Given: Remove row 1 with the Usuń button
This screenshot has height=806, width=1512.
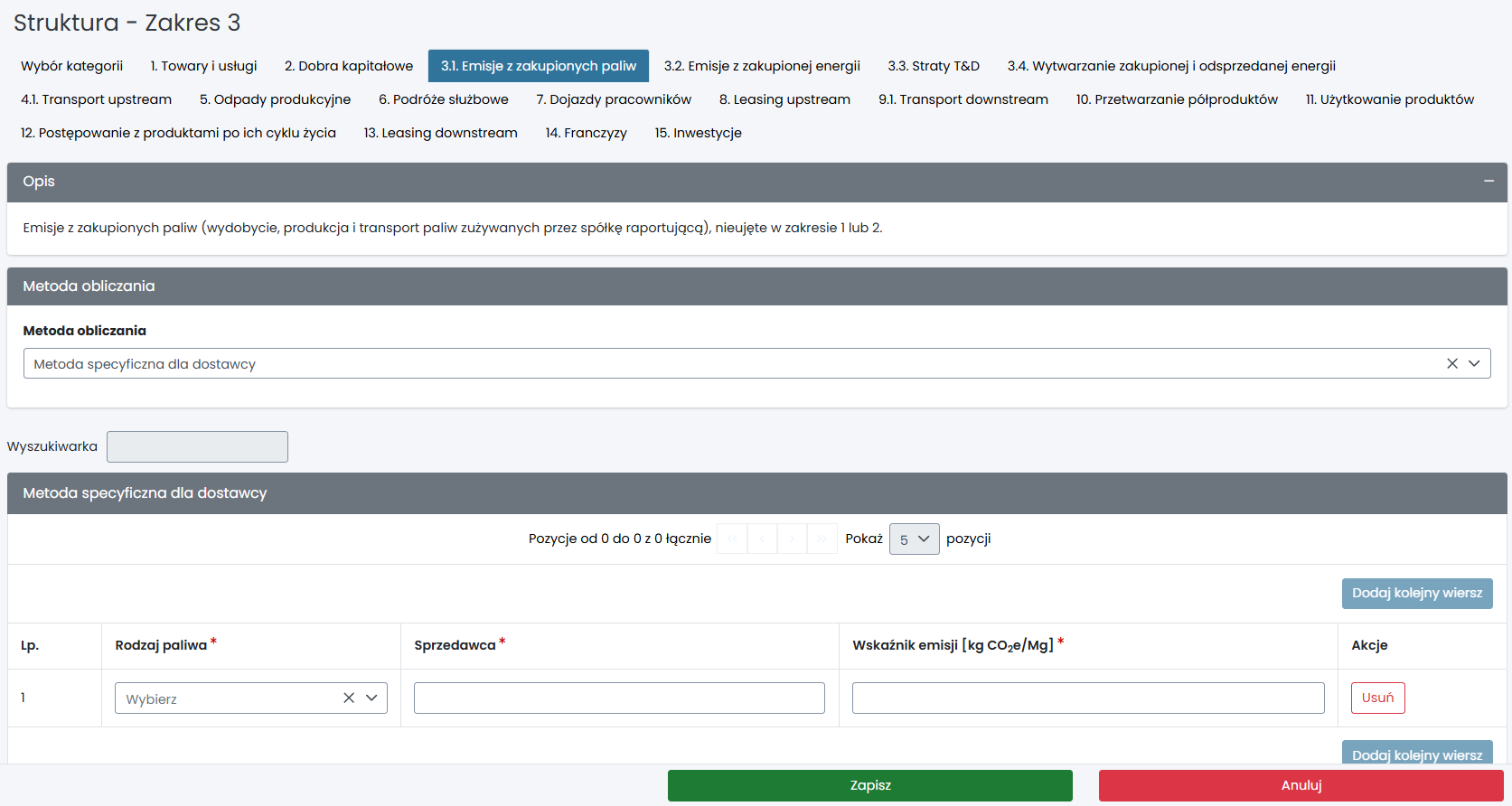Looking at the screenshot, I should pos(1377,698).
